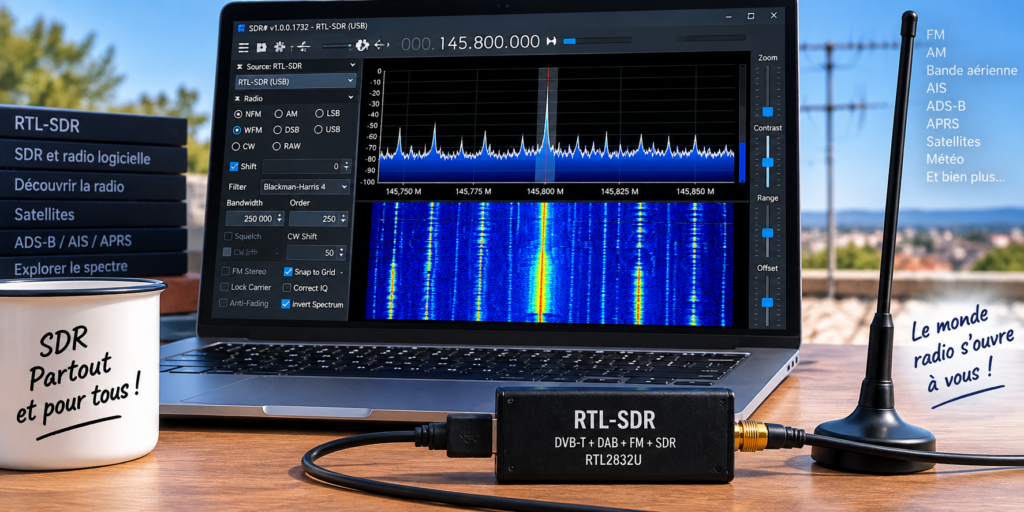
Task: Click the 145,775 M frequency axis label
Action: [x=473, y=191]
